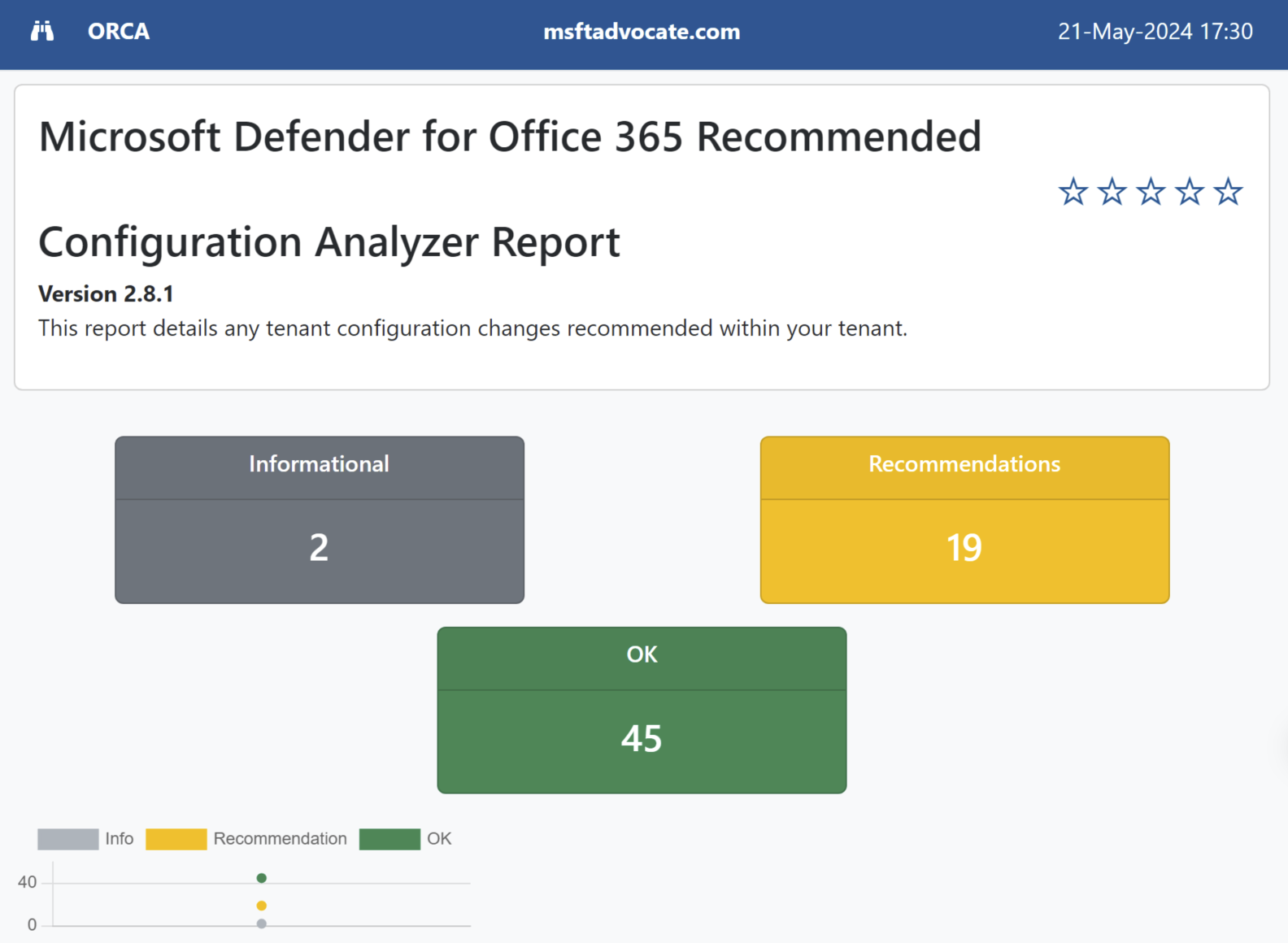Open the Recommendations summary card header
The width and height of the screenshot is (1288, 943).
tap(964, 464)
